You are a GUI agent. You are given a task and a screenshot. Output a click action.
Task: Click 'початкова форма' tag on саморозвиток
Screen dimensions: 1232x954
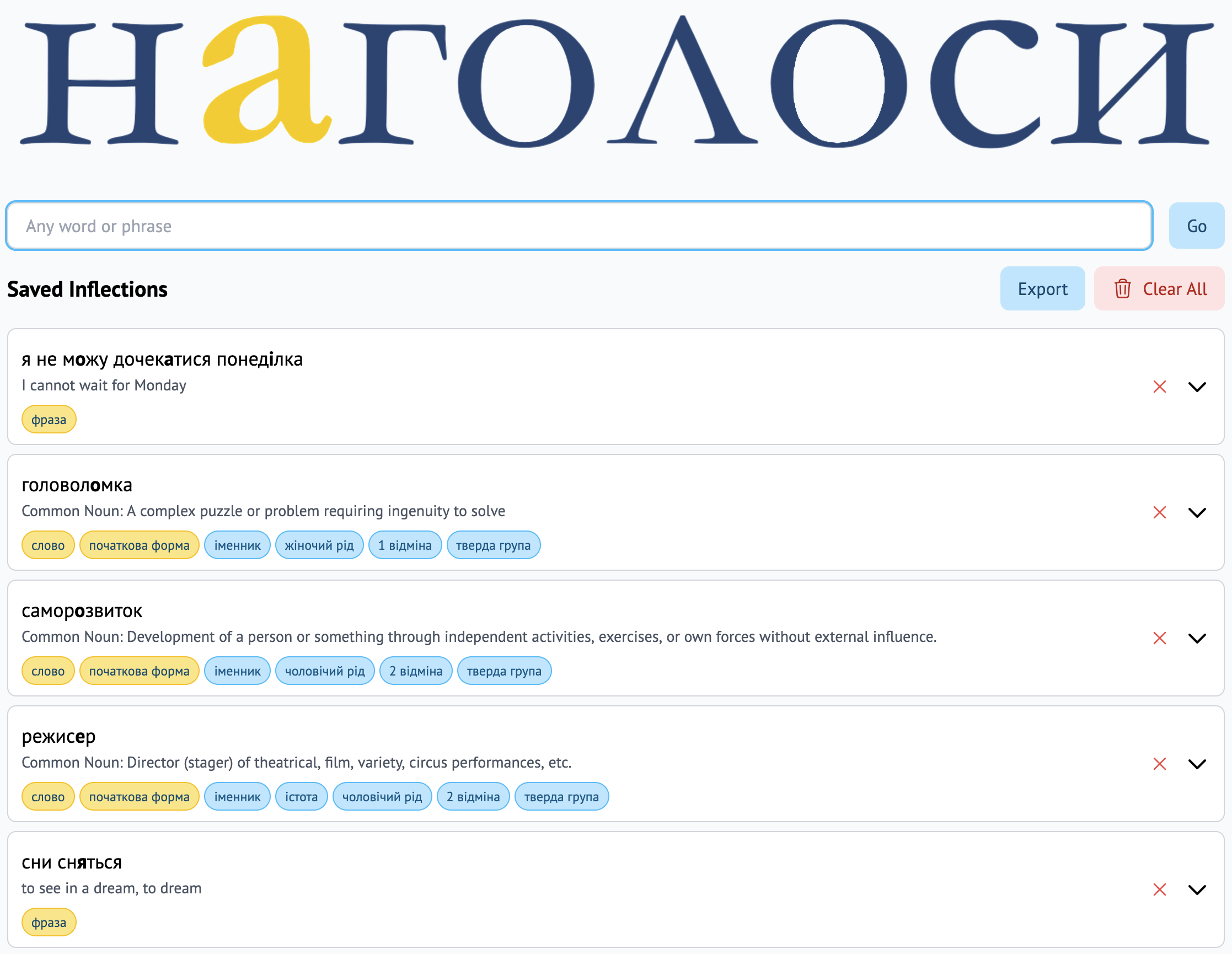click(139, 671)
